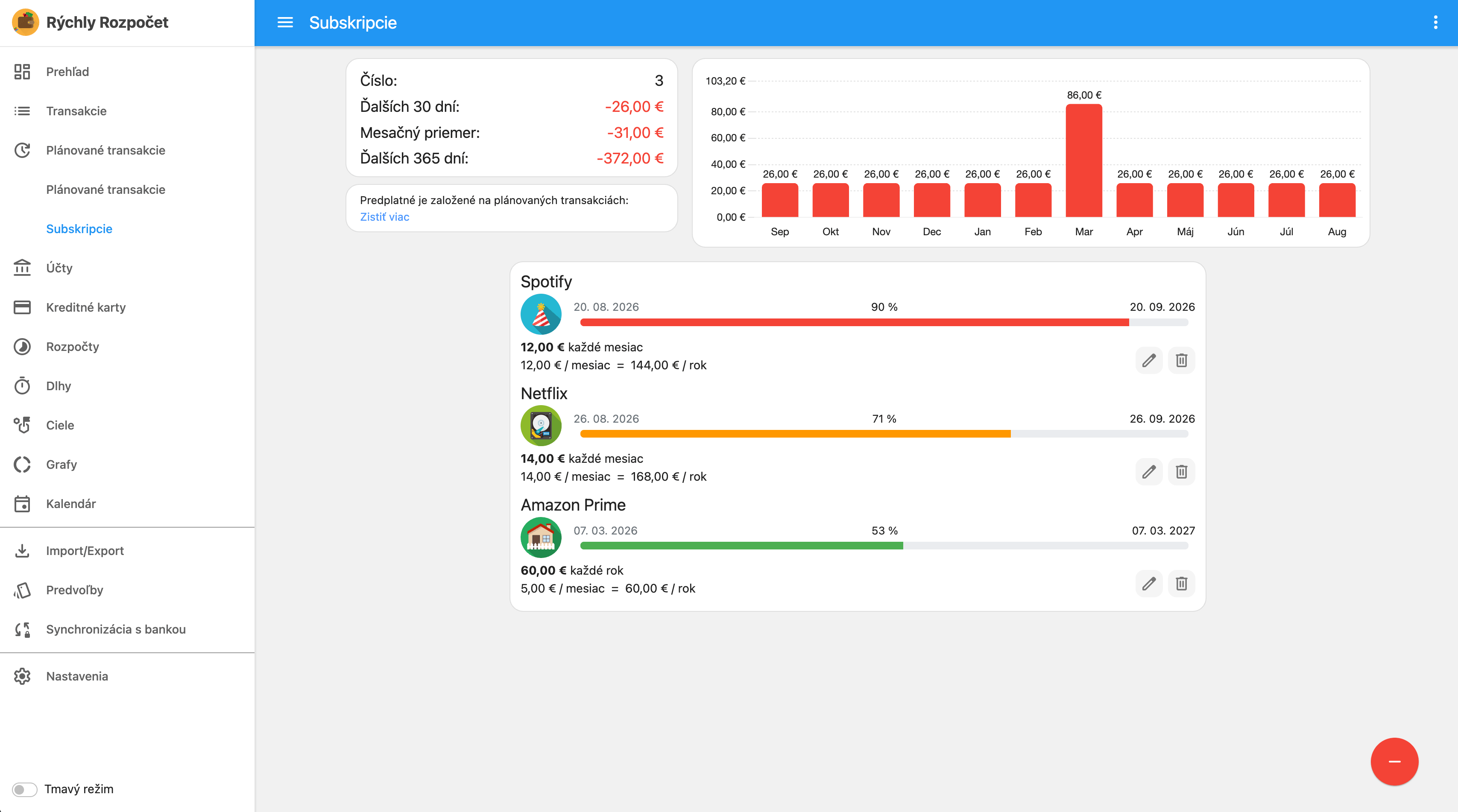Open Kalendár in the sidebar

[x=127, y=504]
